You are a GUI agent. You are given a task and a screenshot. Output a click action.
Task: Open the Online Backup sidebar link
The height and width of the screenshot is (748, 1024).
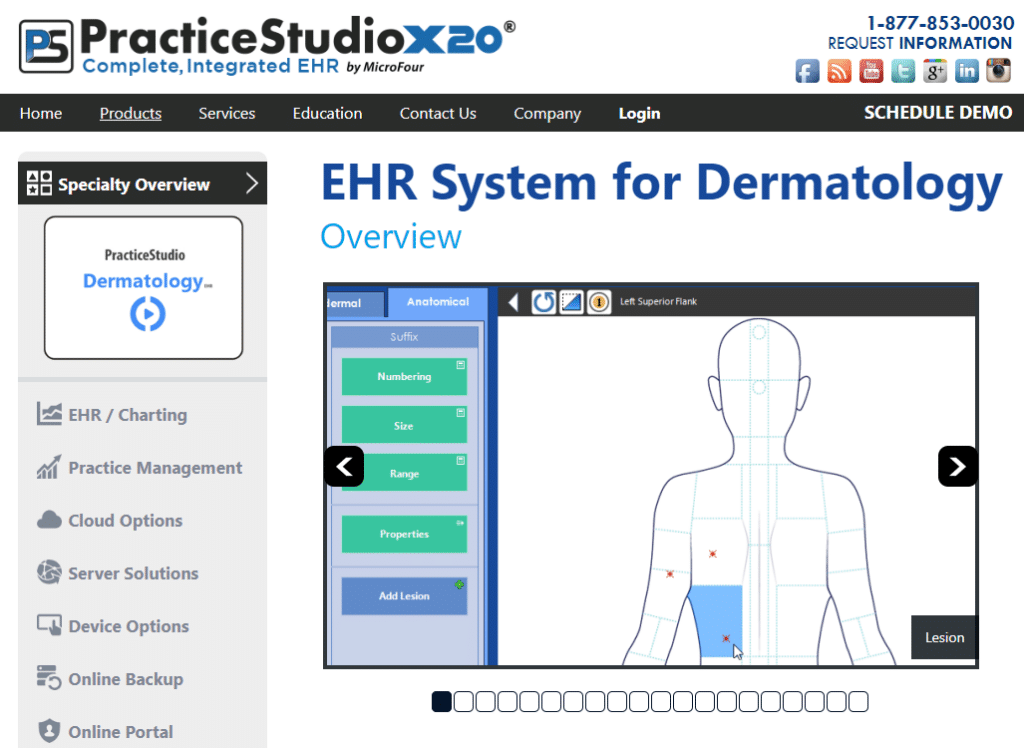tap(125, 679)
